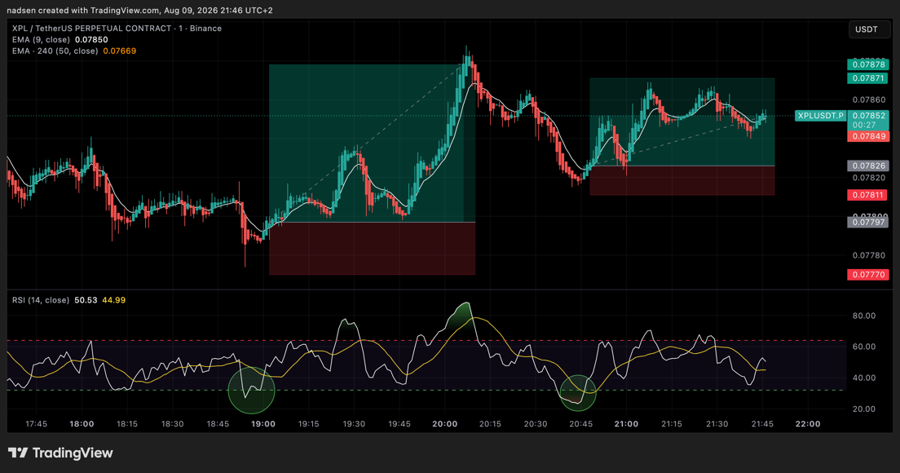Select the EMA 240 (50, close) legend entry
The height and width of the screenshot is (473, 900).
click(55, 51)
